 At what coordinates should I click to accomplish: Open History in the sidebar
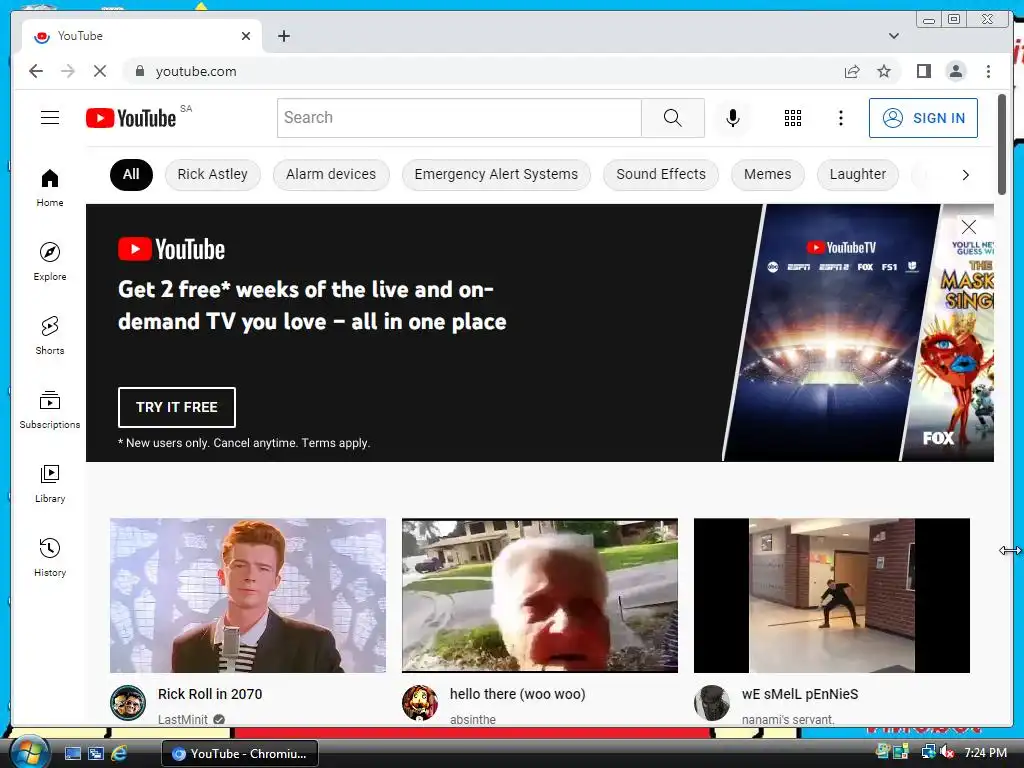(50, 557)
